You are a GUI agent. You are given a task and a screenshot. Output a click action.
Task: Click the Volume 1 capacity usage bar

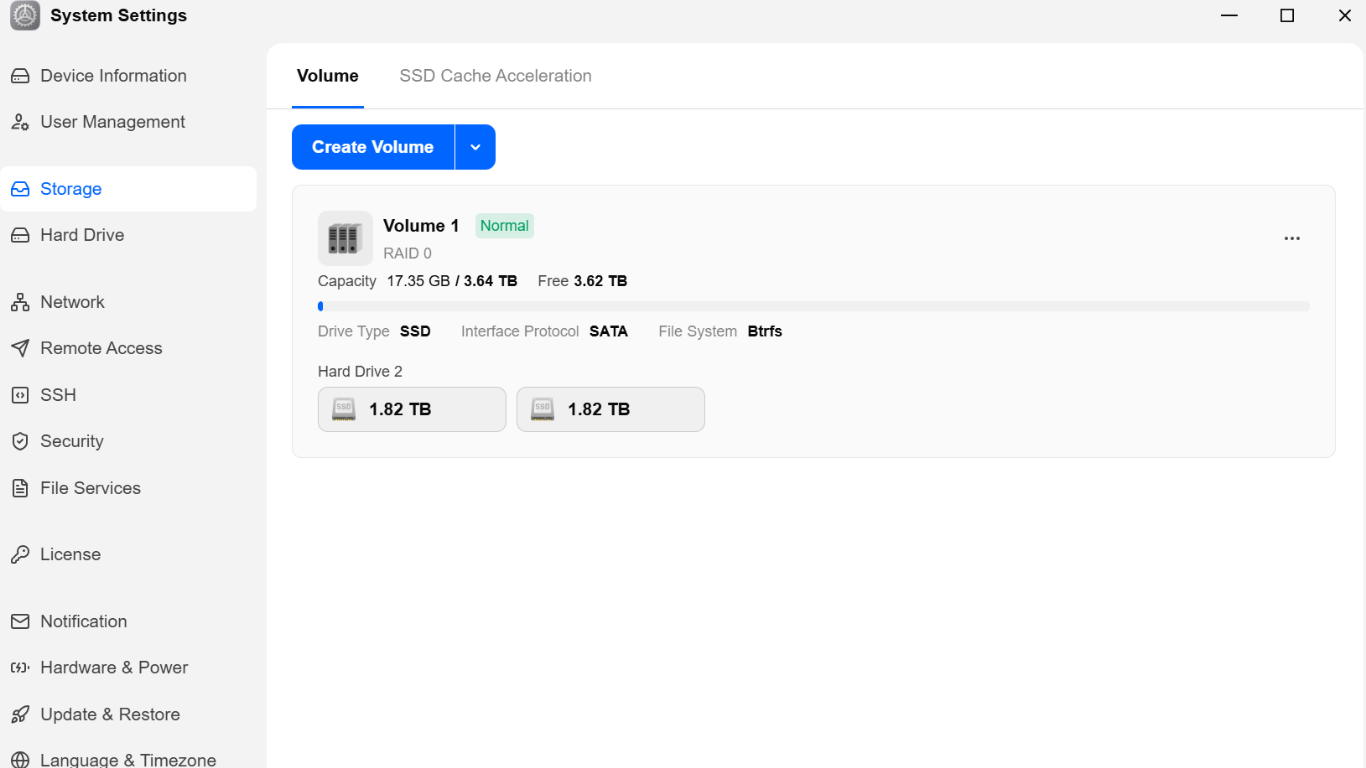pyautogui.click(x=814, y=307)
